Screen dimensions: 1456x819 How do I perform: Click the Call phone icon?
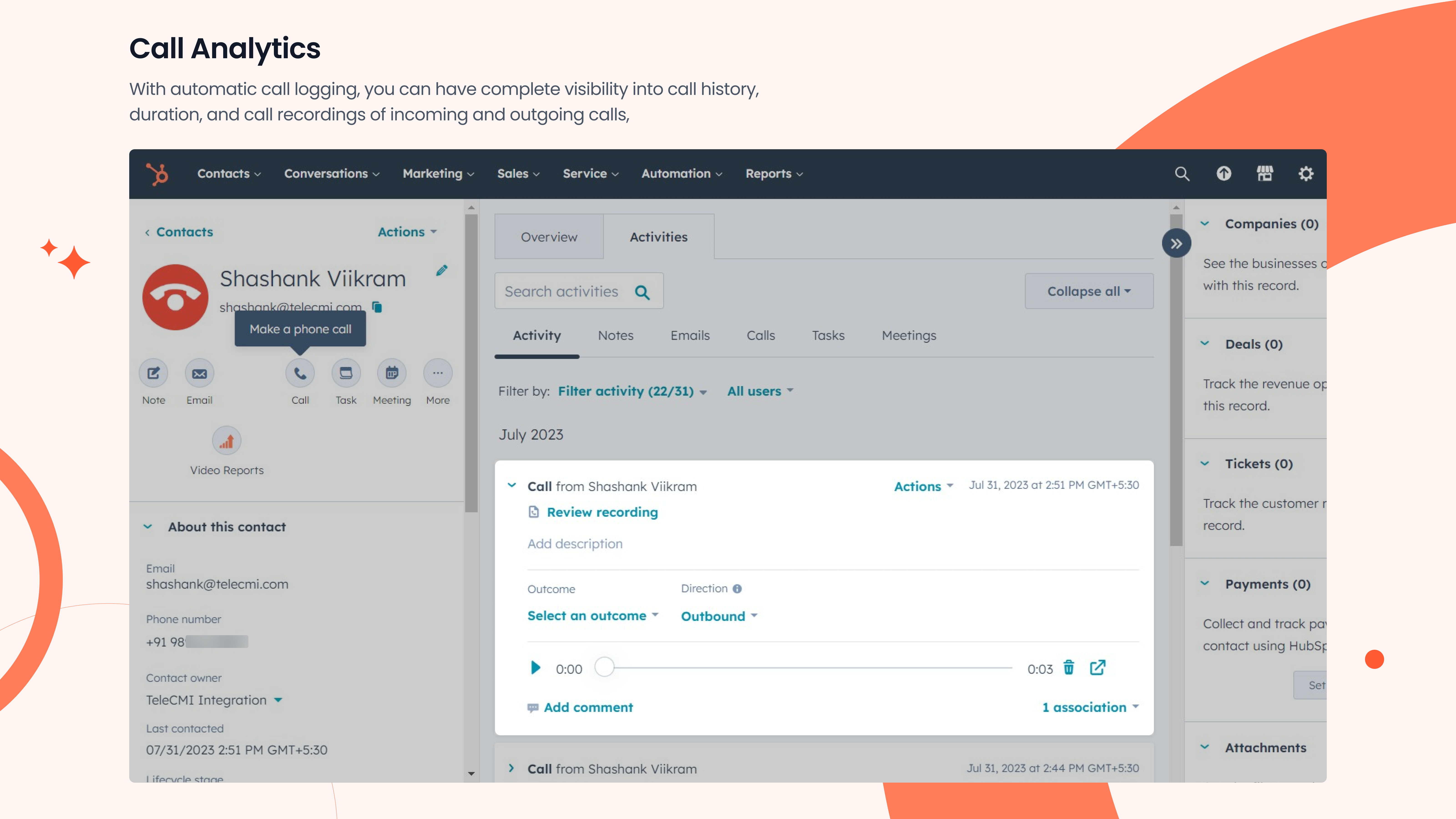300,374
